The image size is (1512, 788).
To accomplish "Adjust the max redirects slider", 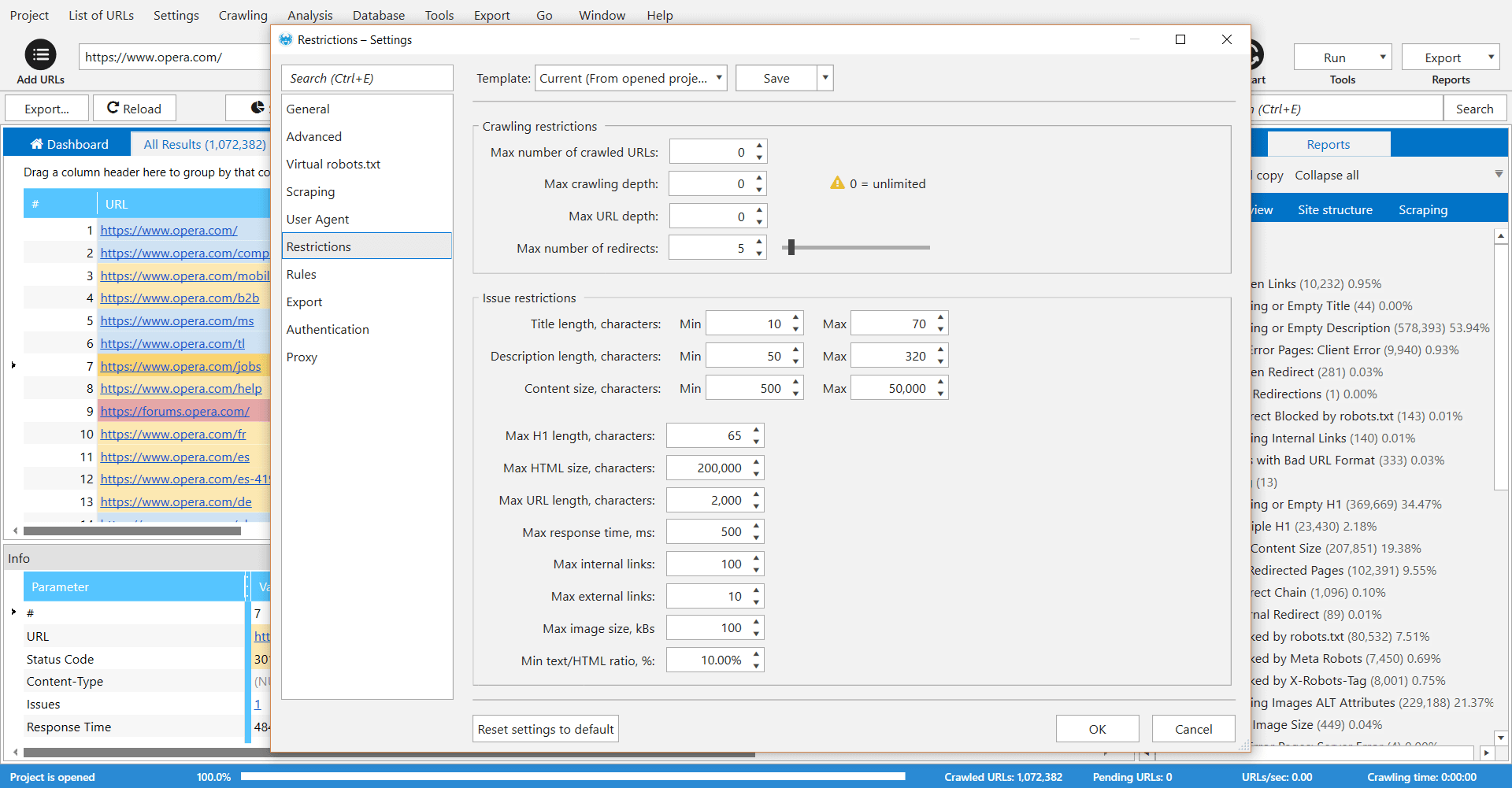I will pyautogui.click(x=791, y=248).
